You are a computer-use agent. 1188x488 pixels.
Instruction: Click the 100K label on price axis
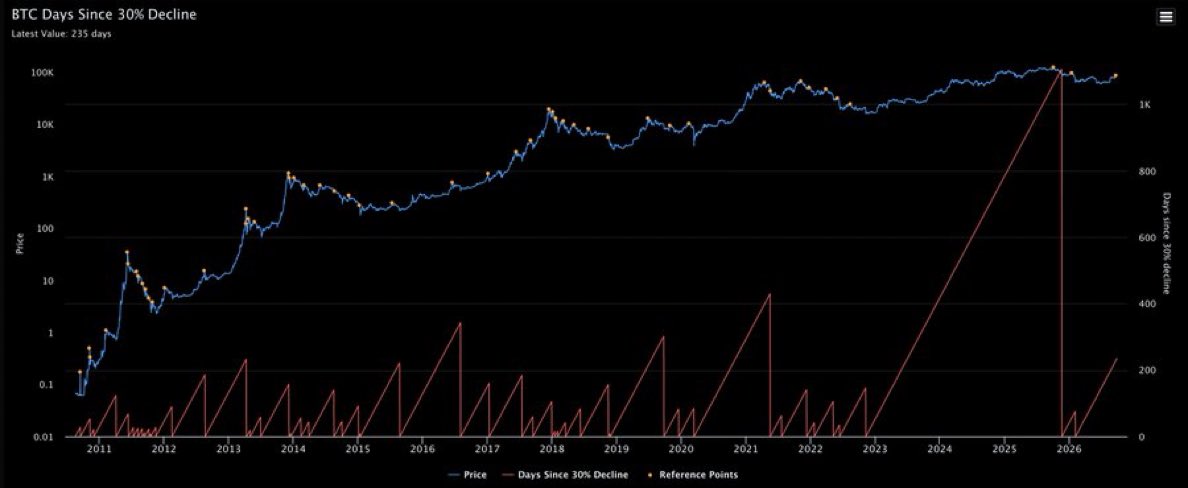pos(42,73)
